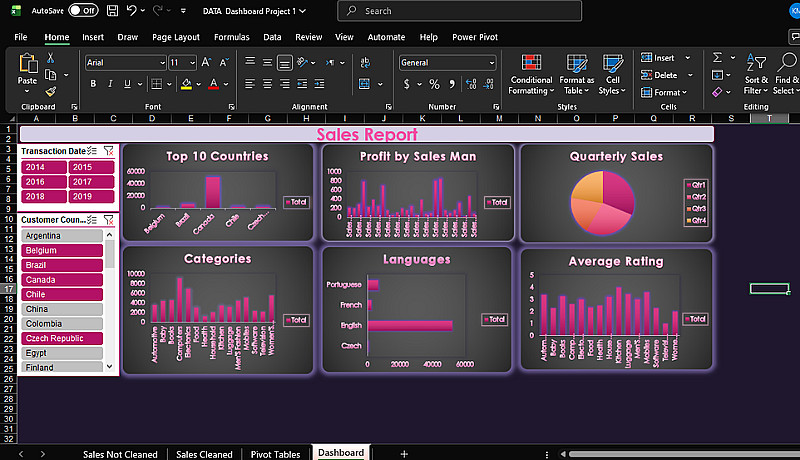Switch to the Pivot Tables sheet tab

[276, 453]
